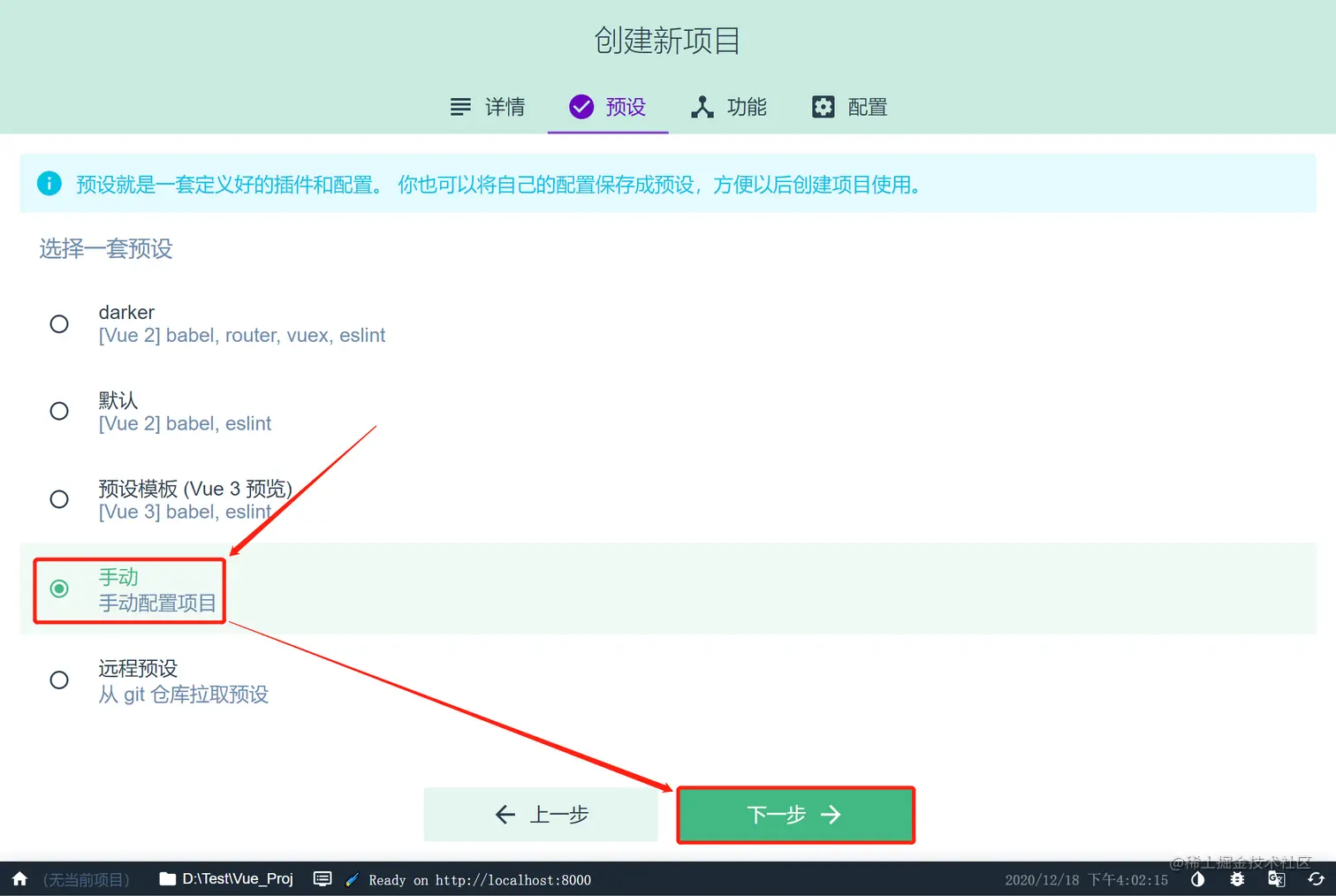Viewport: 1336px width, 896px height.
Task: Toggle the log console icon in status bar
Action: [x=323, y=879]
